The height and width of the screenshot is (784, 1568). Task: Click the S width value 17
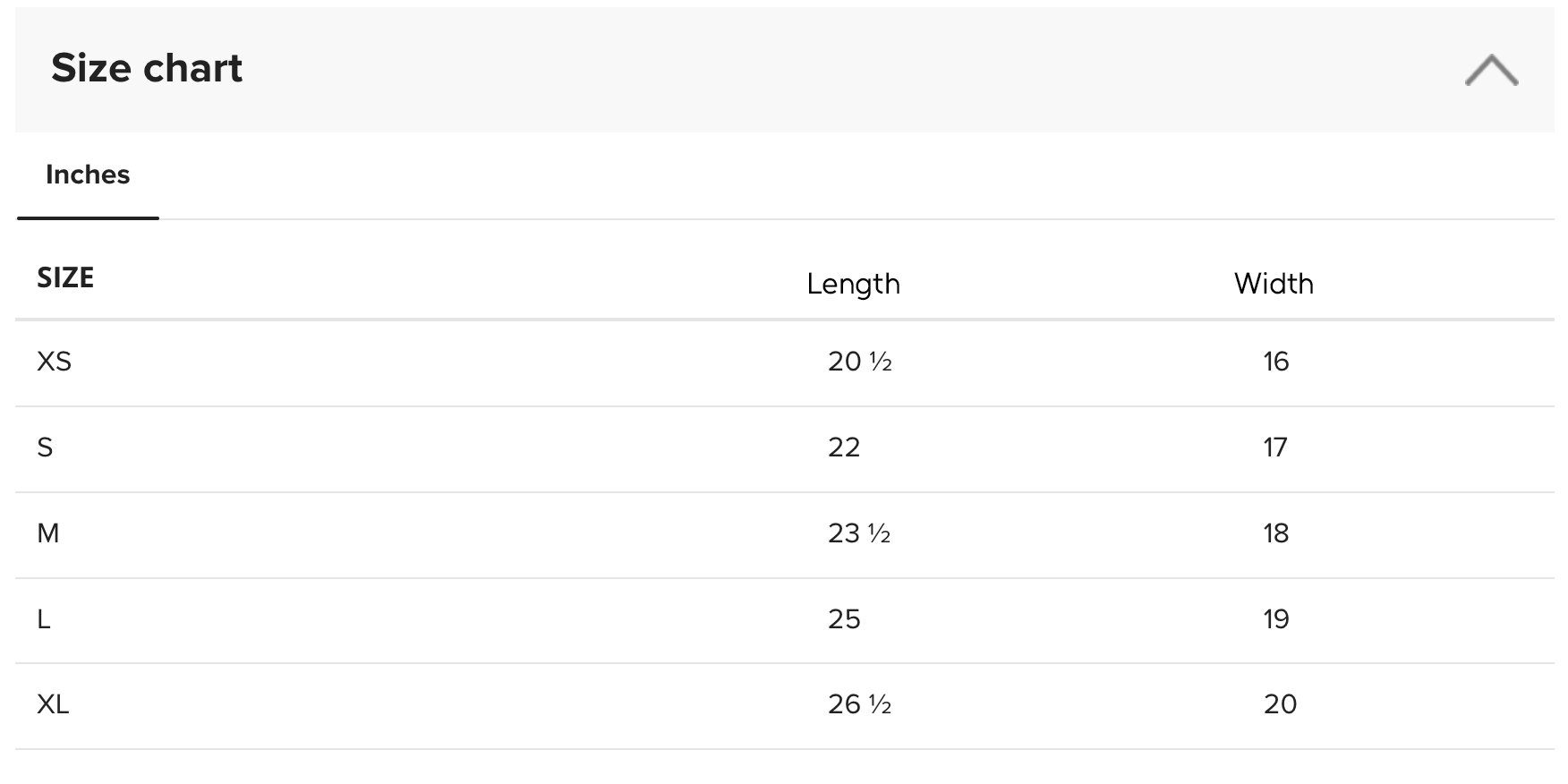pyautogui.click(x=1275, y=447)
